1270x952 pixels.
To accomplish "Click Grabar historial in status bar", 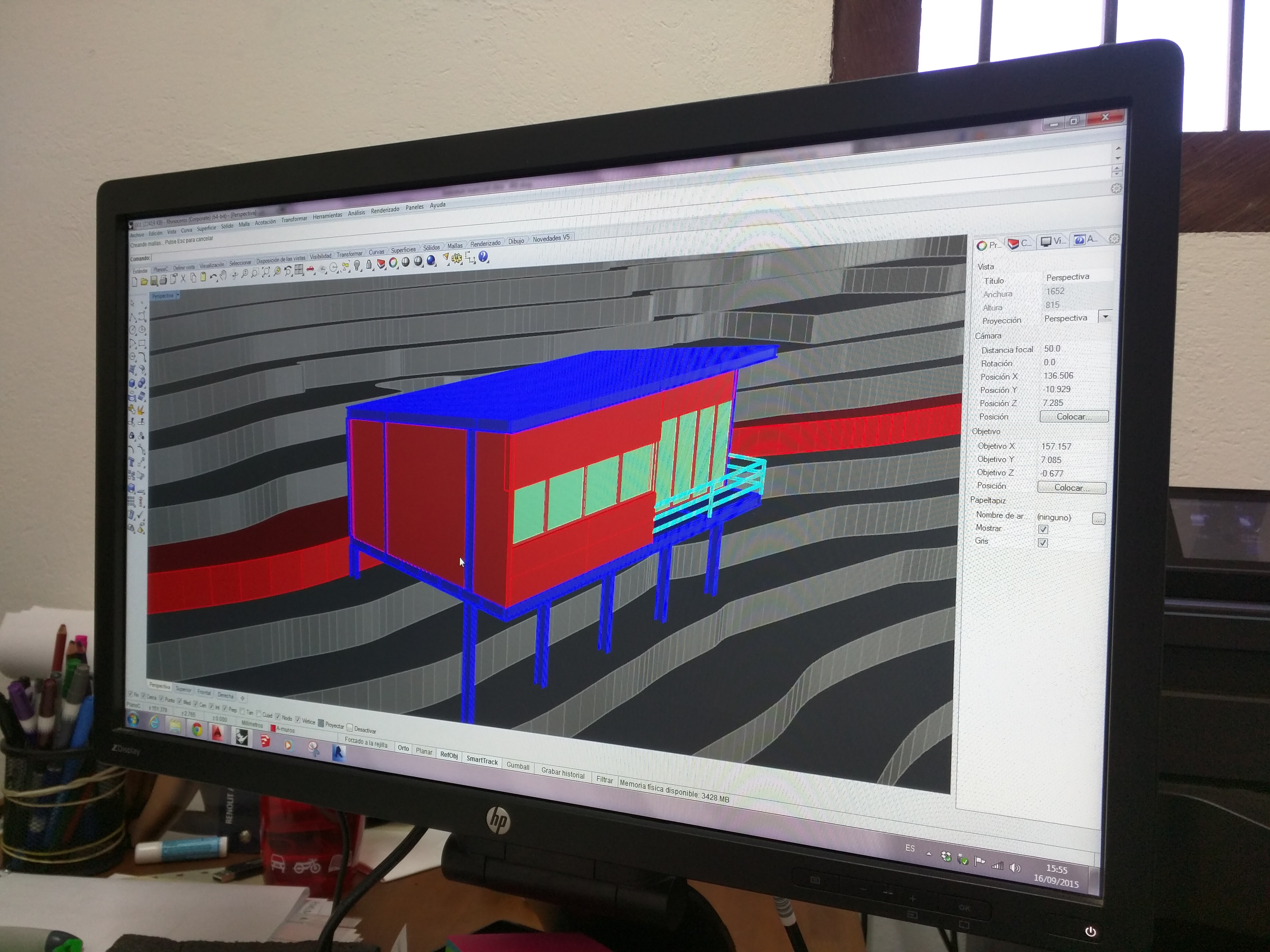I will click(x=563, y=774).
